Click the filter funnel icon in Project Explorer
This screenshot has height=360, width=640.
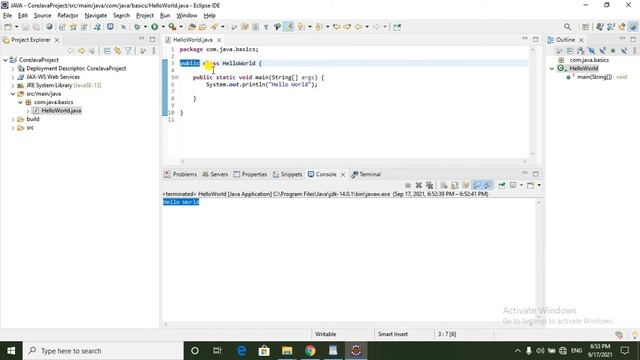tap(129, 51)
